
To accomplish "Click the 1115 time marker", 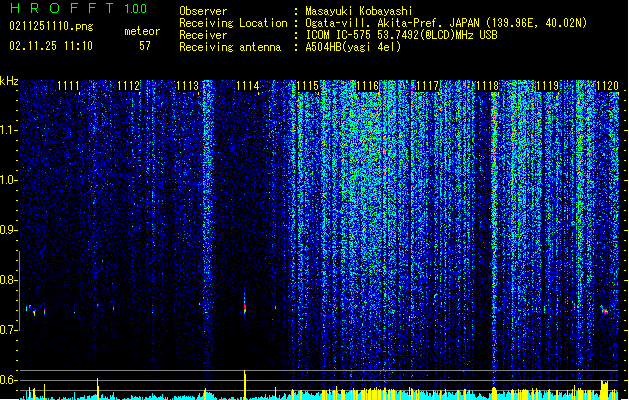I will [x=308, y=86].
